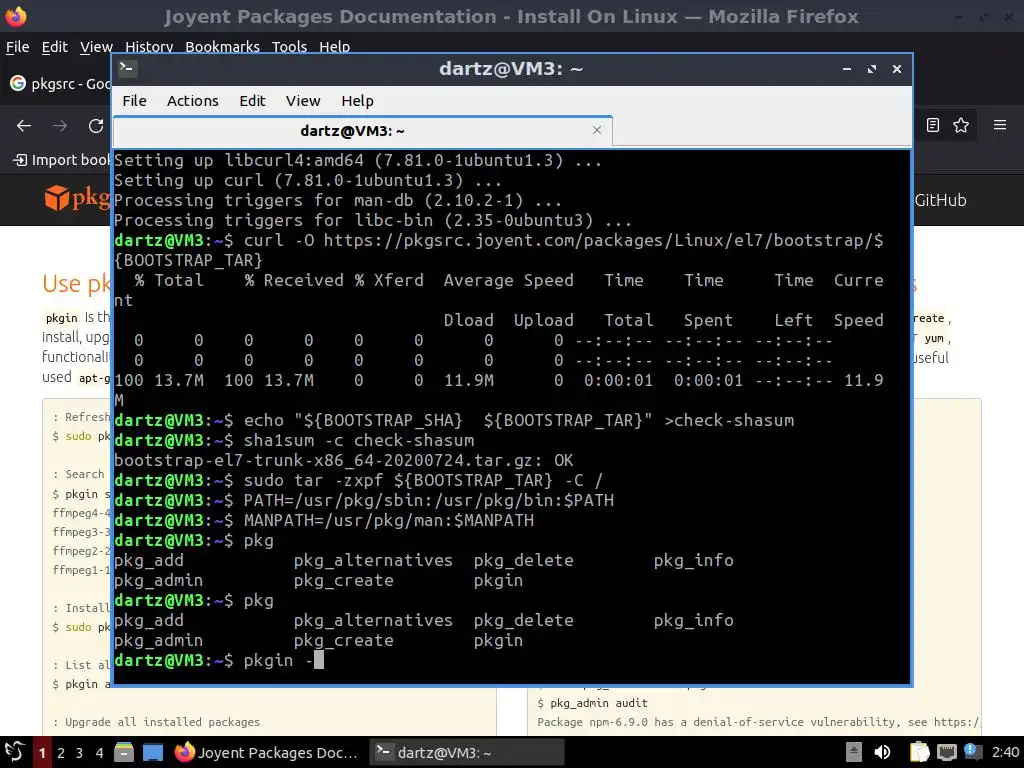Open Firefox Edit menu
The image size is (1024, 768).
tap(54, 47)
